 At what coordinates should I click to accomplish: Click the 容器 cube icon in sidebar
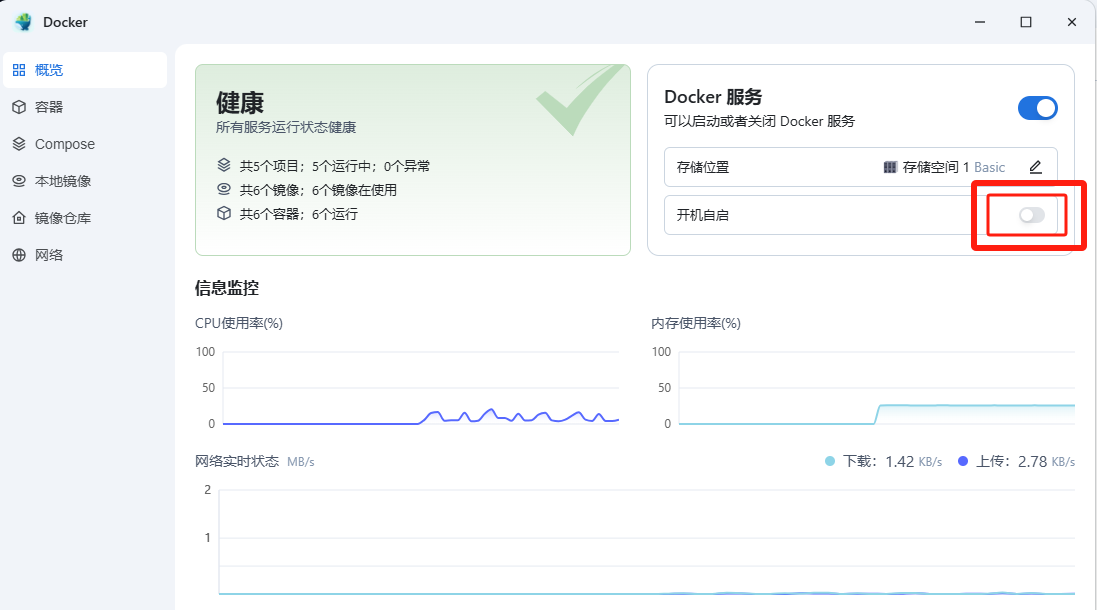point(19,107)
